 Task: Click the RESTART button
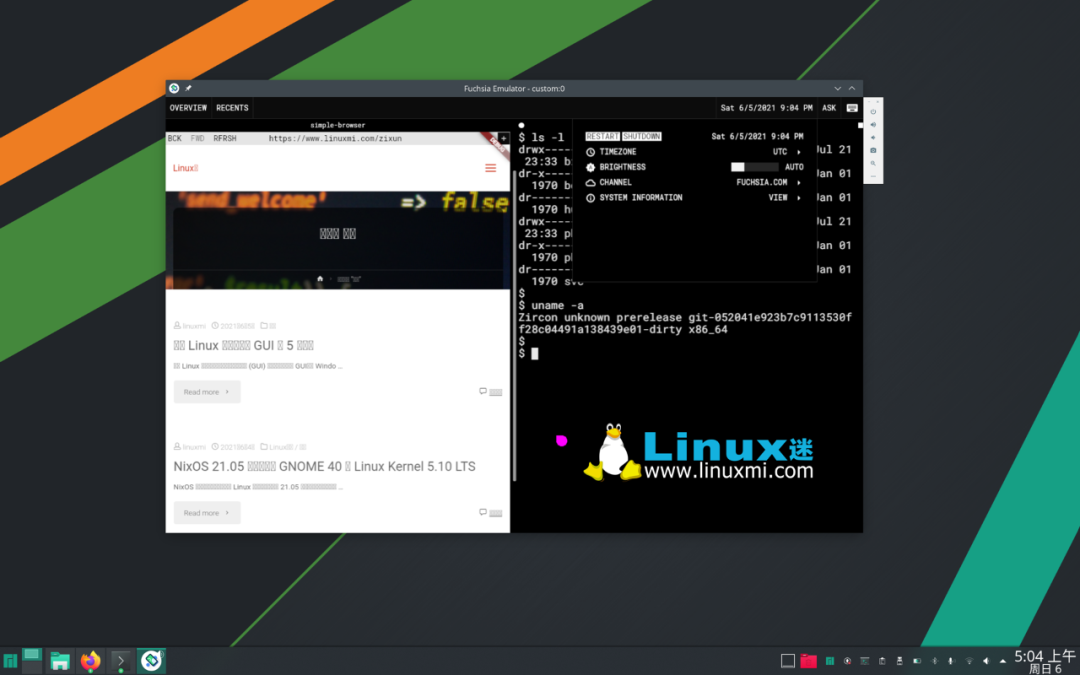(x=602, y=136)
